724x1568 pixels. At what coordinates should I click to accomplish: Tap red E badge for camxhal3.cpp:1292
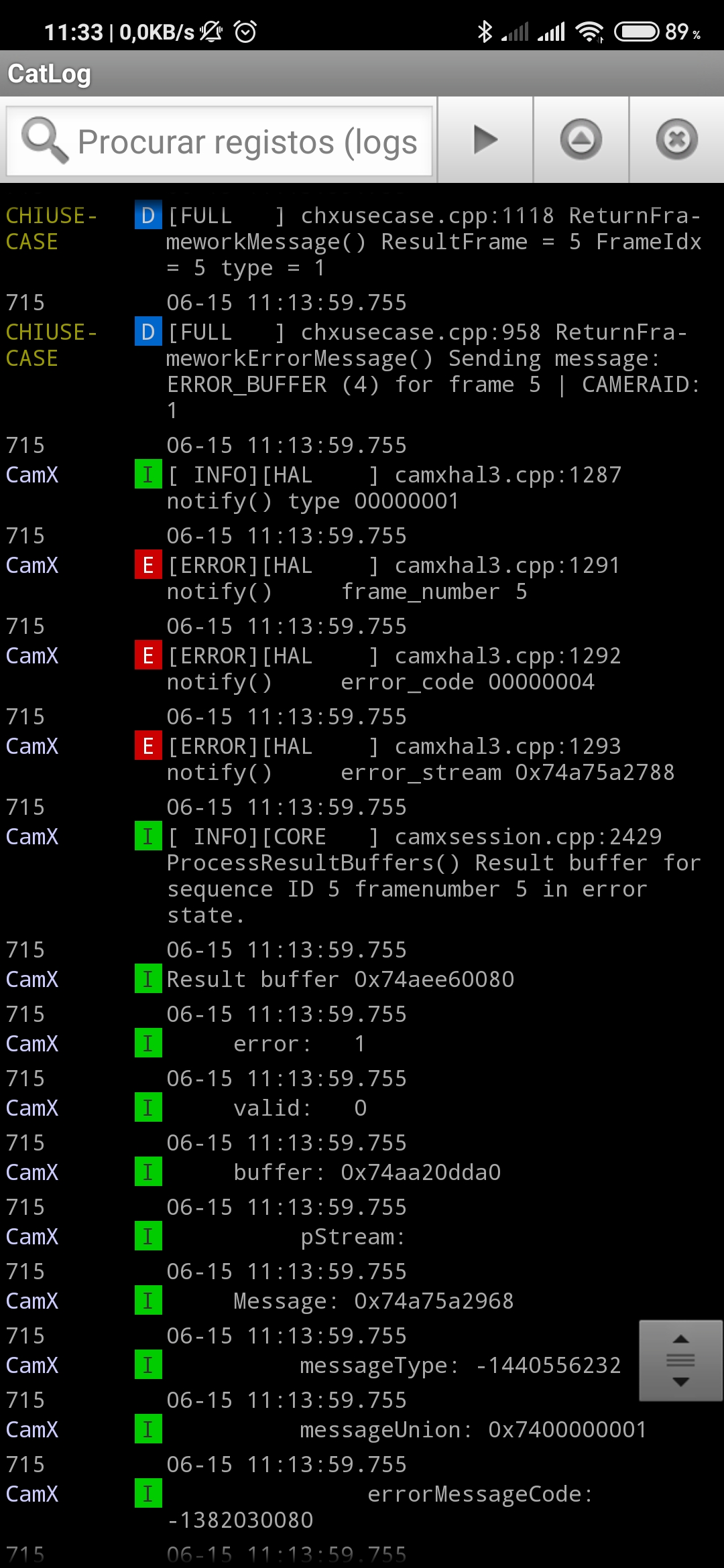coord(148,656)
